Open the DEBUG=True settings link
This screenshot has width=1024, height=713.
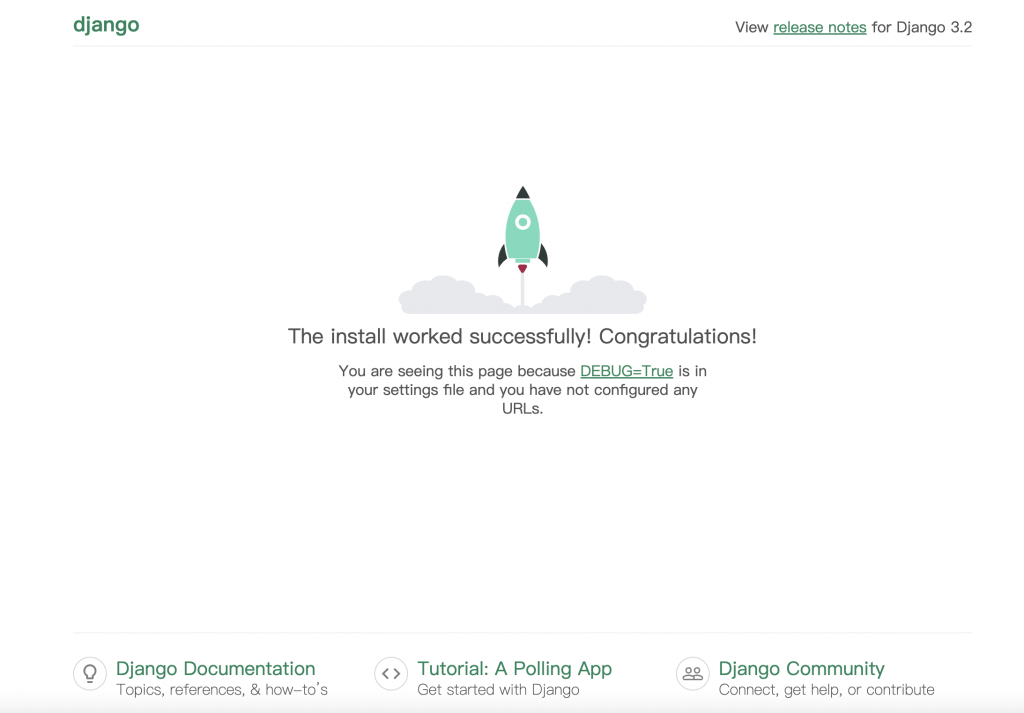coord(626,371)
